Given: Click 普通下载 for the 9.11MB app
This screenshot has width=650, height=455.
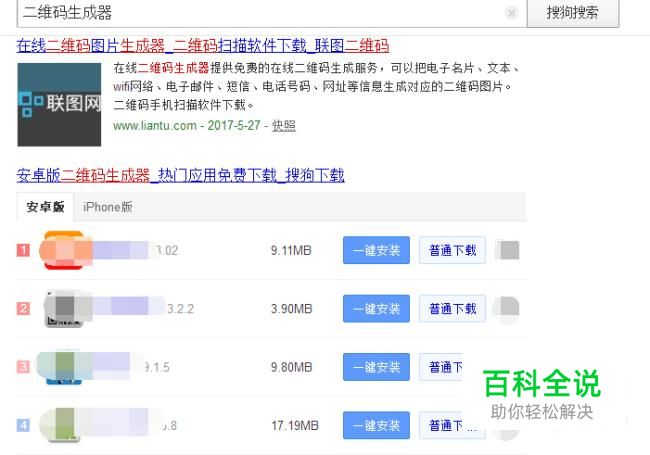Looking at the screenshot, I should 452,250.
